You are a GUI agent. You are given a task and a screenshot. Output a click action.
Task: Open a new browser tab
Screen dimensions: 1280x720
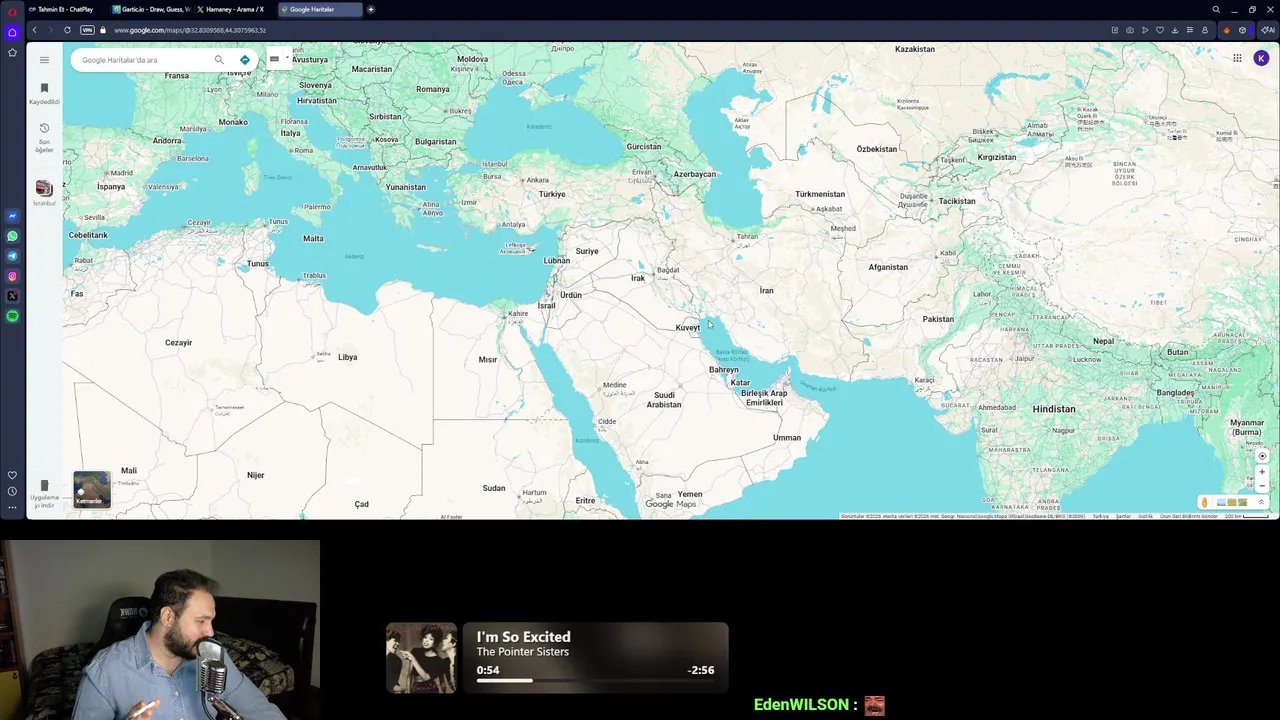(371, 9)
